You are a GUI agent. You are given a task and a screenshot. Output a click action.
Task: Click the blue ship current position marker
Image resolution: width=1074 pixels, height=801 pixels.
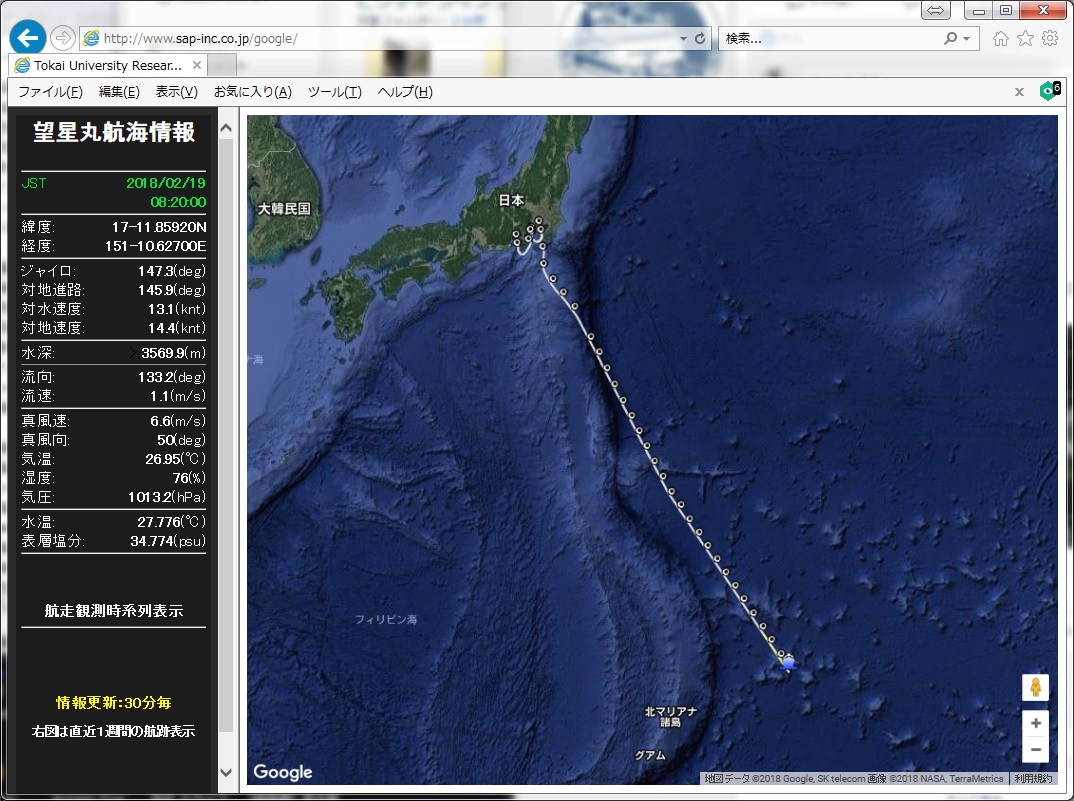pyautogui.click(x=788, y=662)
